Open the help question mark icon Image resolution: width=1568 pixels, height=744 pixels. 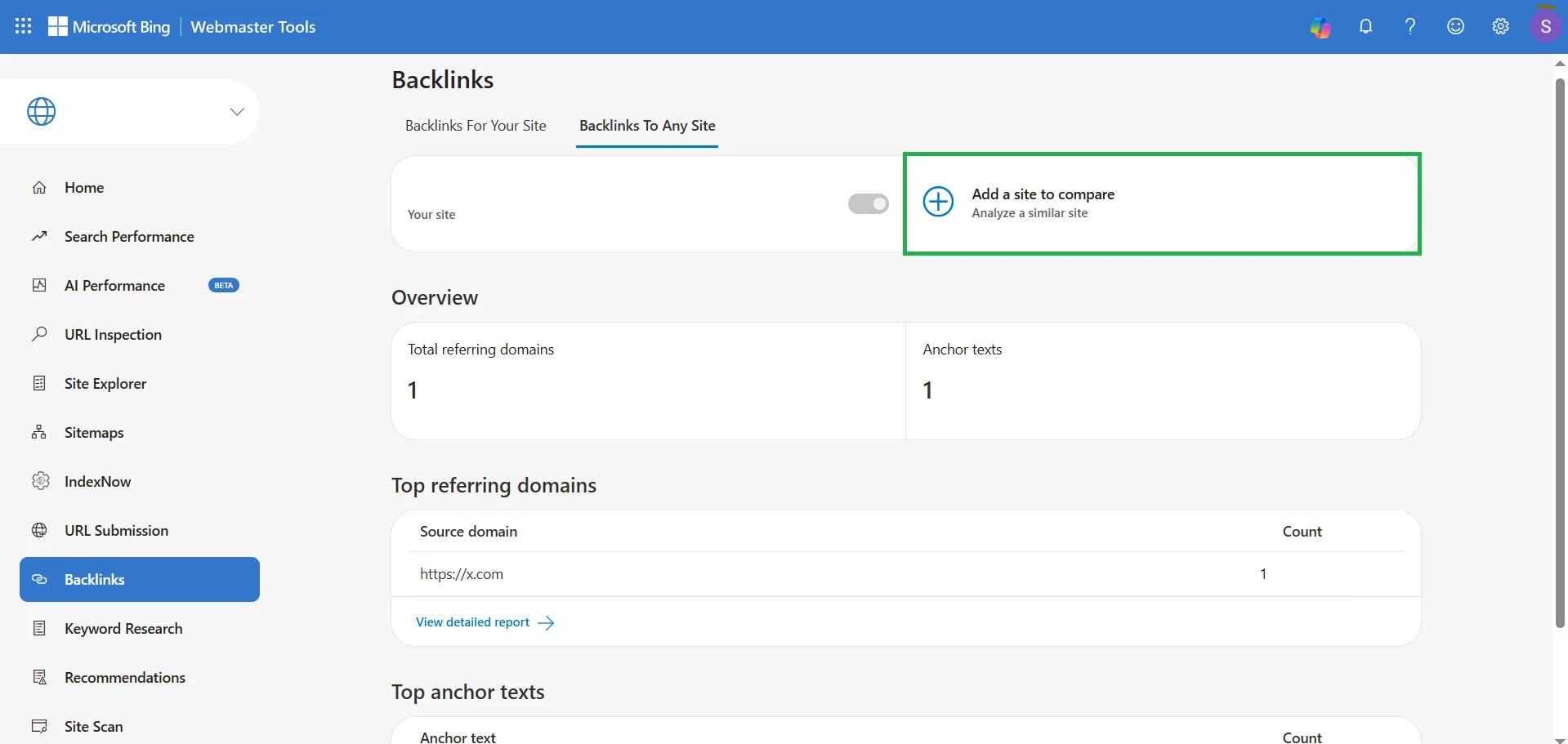(x=1410, y=26)
